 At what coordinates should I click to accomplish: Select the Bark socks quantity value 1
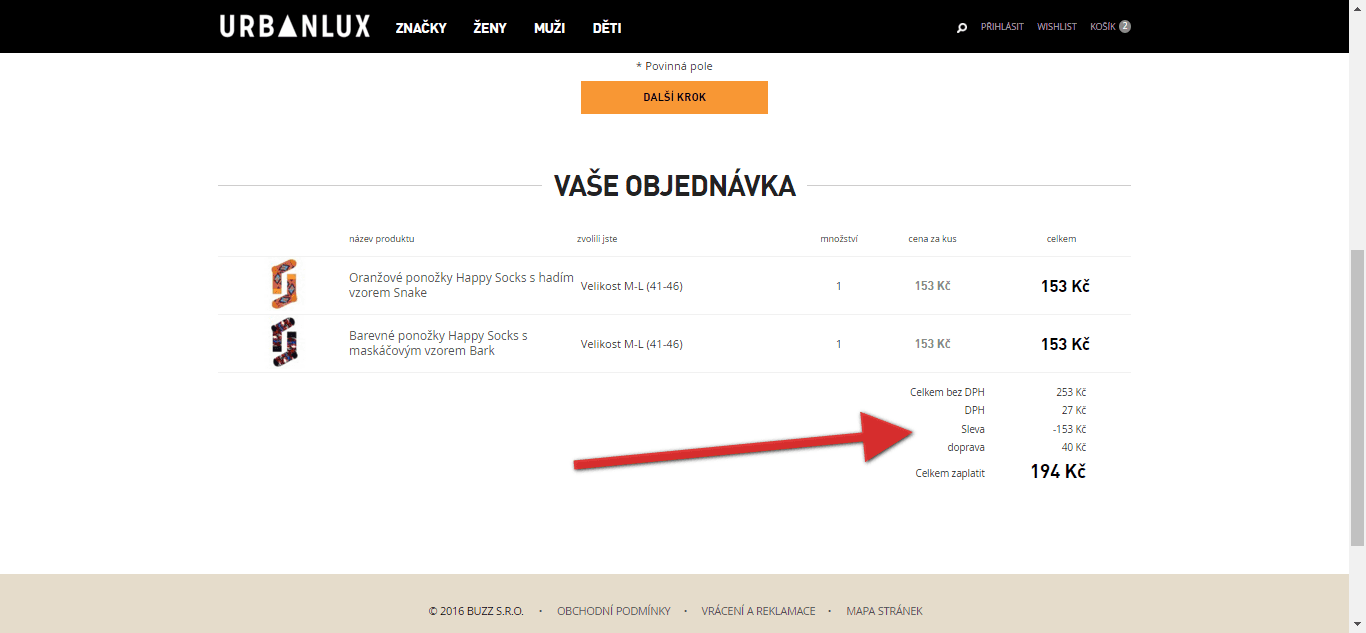tap(839, 344)
